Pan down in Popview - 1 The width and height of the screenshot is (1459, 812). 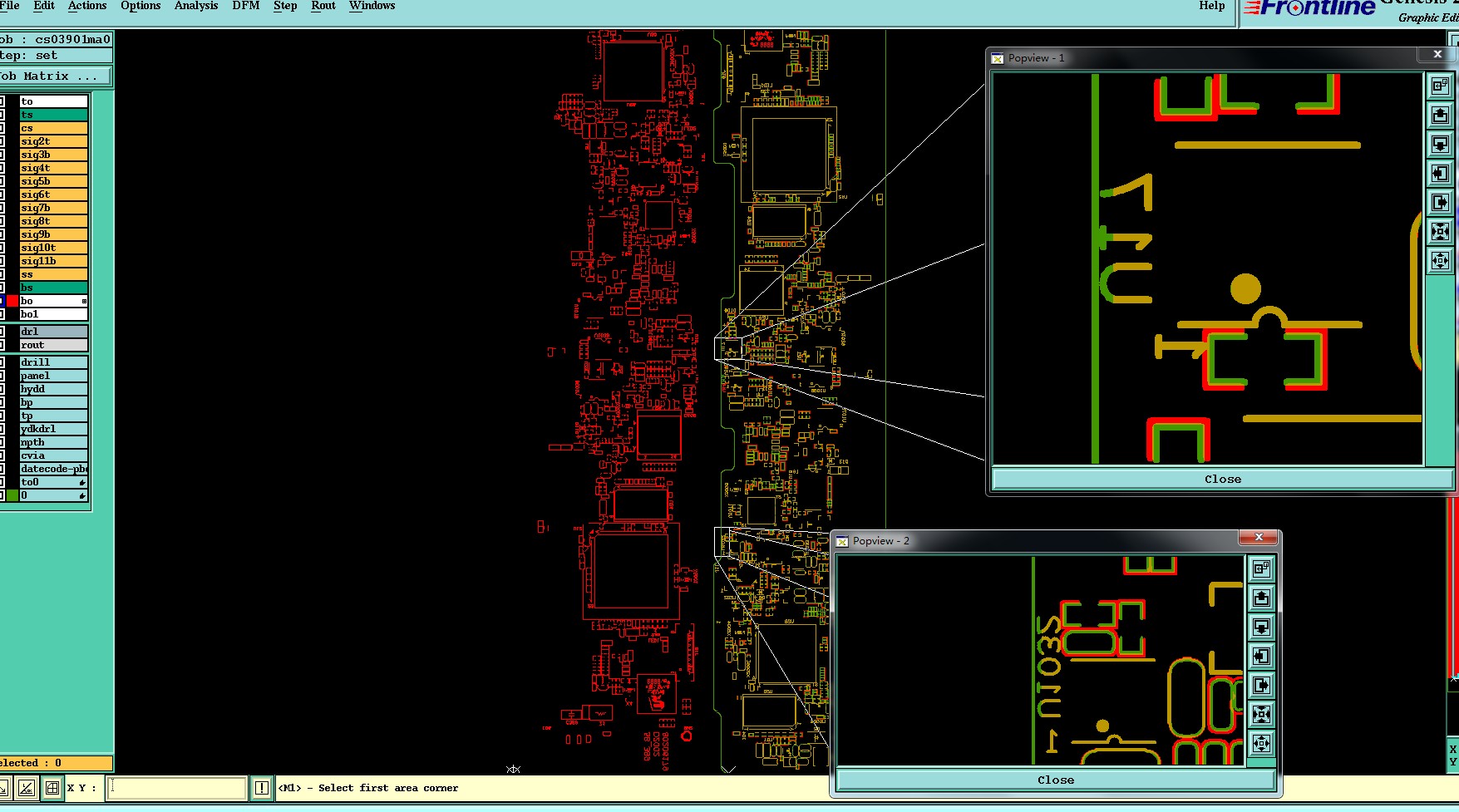pyautogui.click(x=1440, y=144)
